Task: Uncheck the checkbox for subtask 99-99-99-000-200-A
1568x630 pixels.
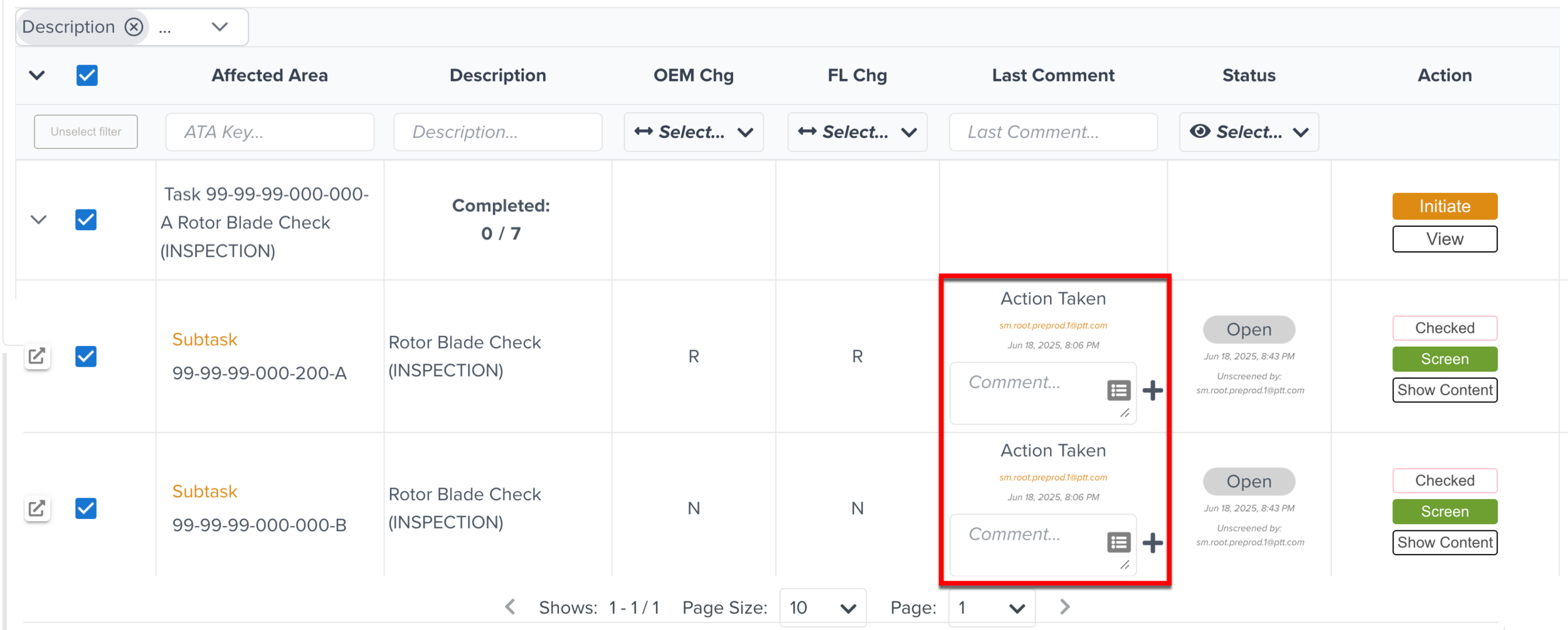Action: pyautogui.click(x=86, y=356)
